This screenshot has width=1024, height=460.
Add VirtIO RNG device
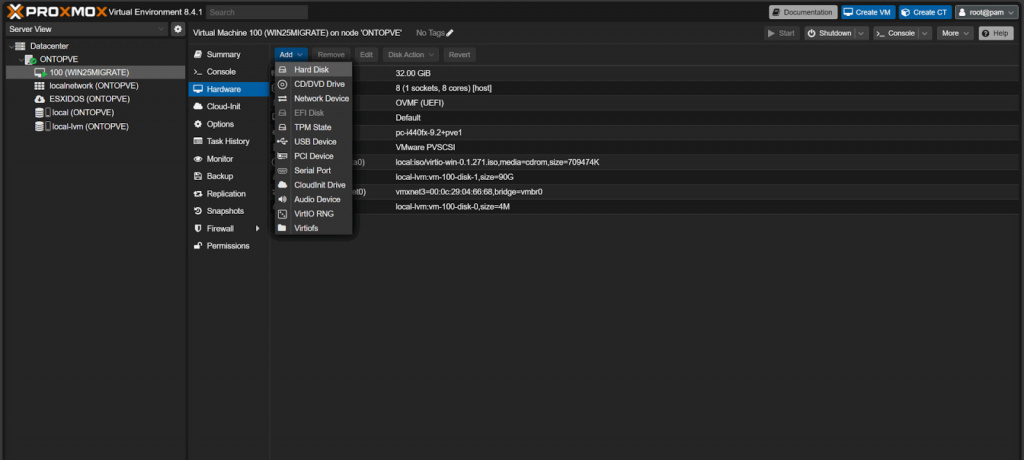click(x=313, y=214)
